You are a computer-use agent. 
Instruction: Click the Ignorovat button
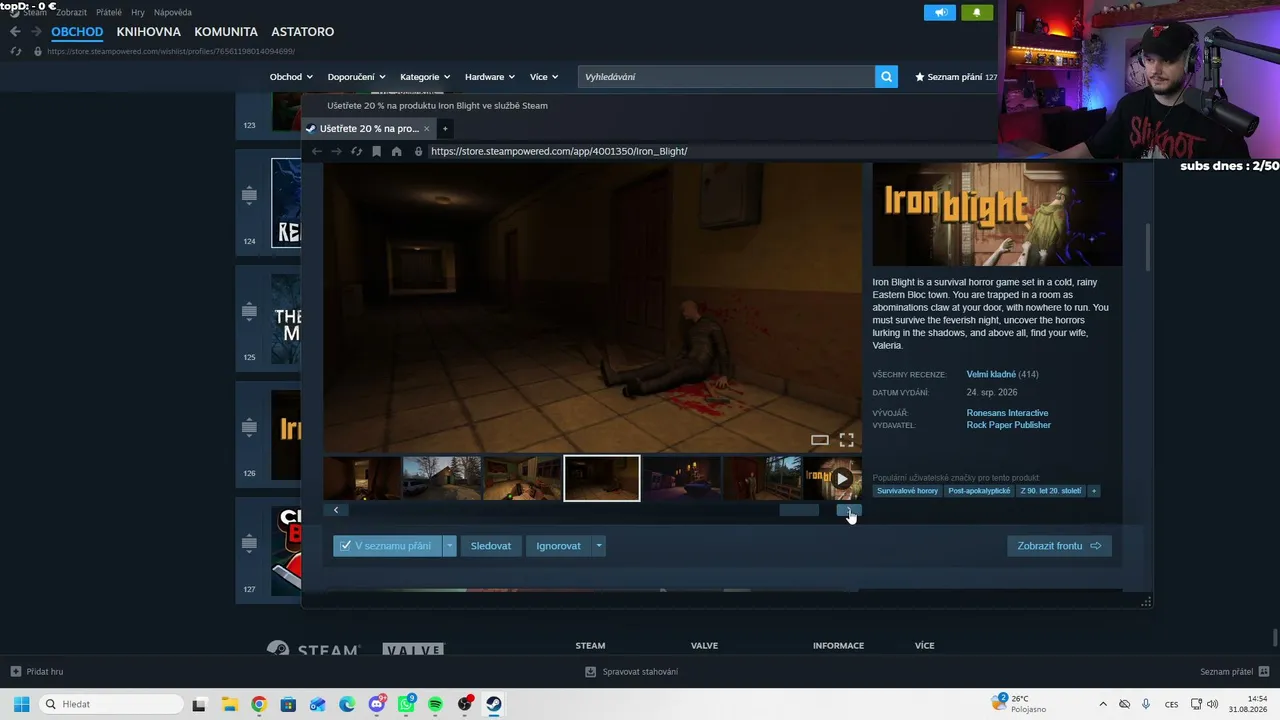(558, 546)
